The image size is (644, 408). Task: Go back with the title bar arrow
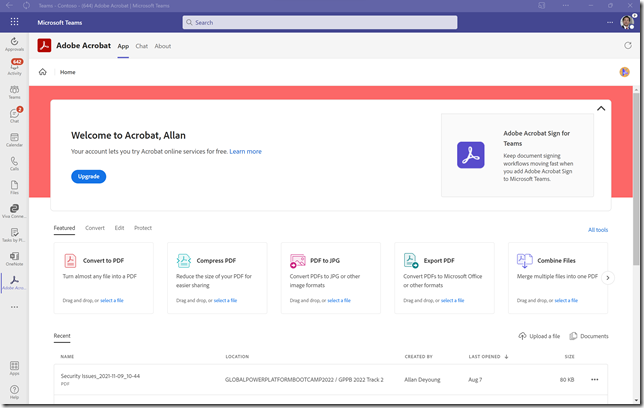9,5
